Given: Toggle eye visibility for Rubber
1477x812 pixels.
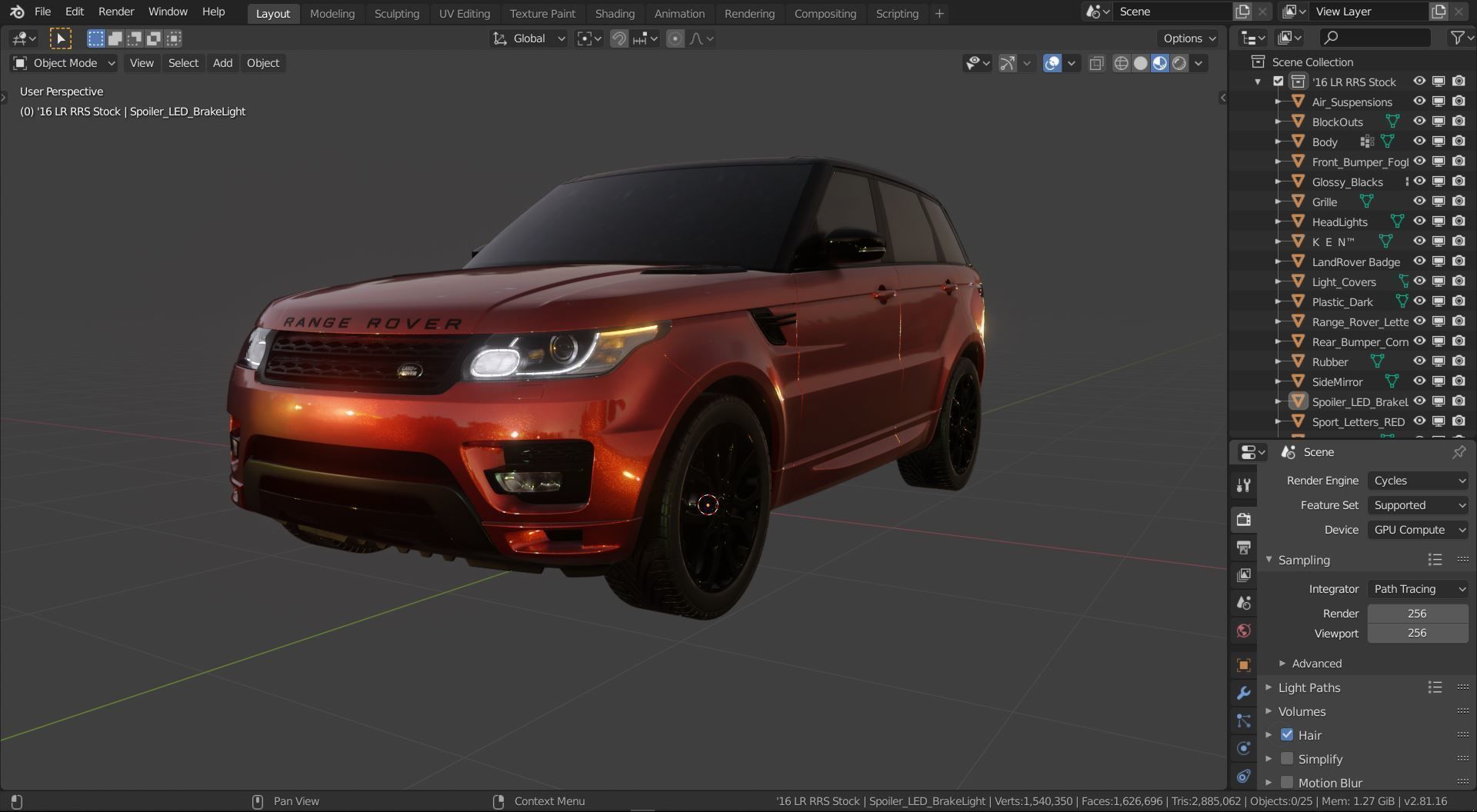Looking at the screenshot, I should tap(1419, 361).
